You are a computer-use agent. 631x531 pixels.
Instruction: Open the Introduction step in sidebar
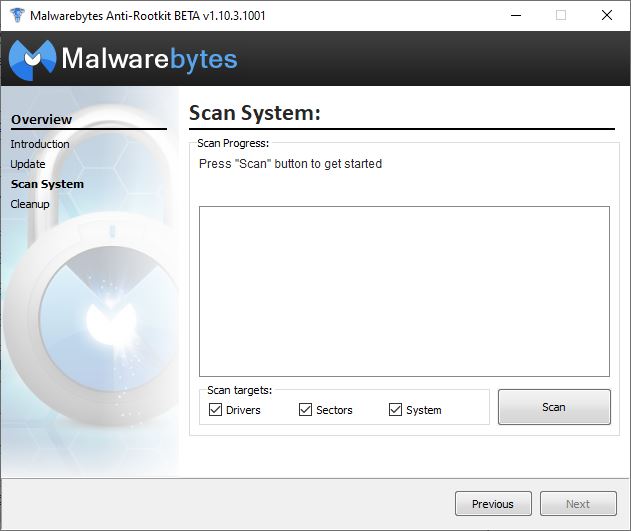40,144
